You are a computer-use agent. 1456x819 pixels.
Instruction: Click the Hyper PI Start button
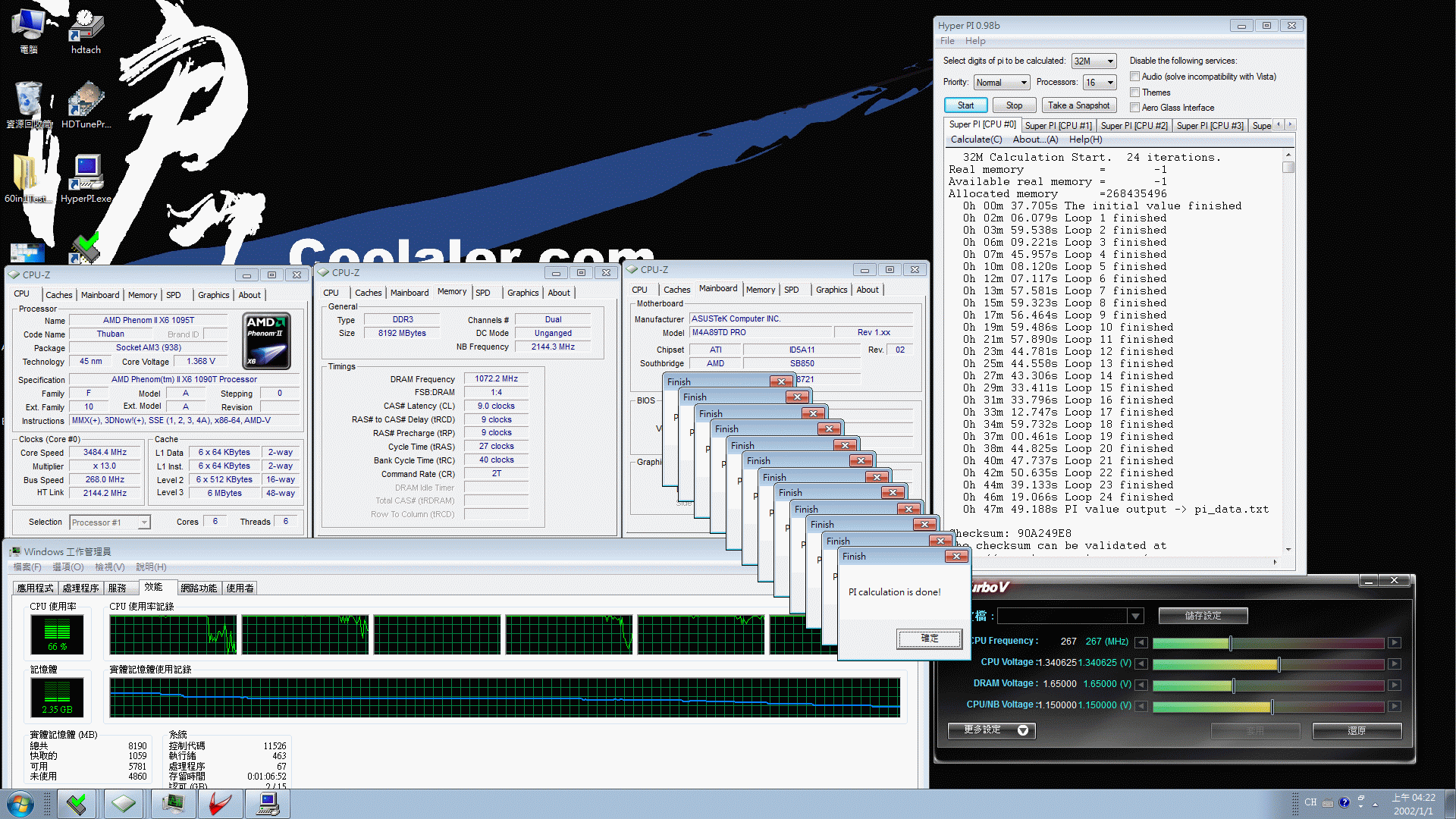[x=965, y=105]
